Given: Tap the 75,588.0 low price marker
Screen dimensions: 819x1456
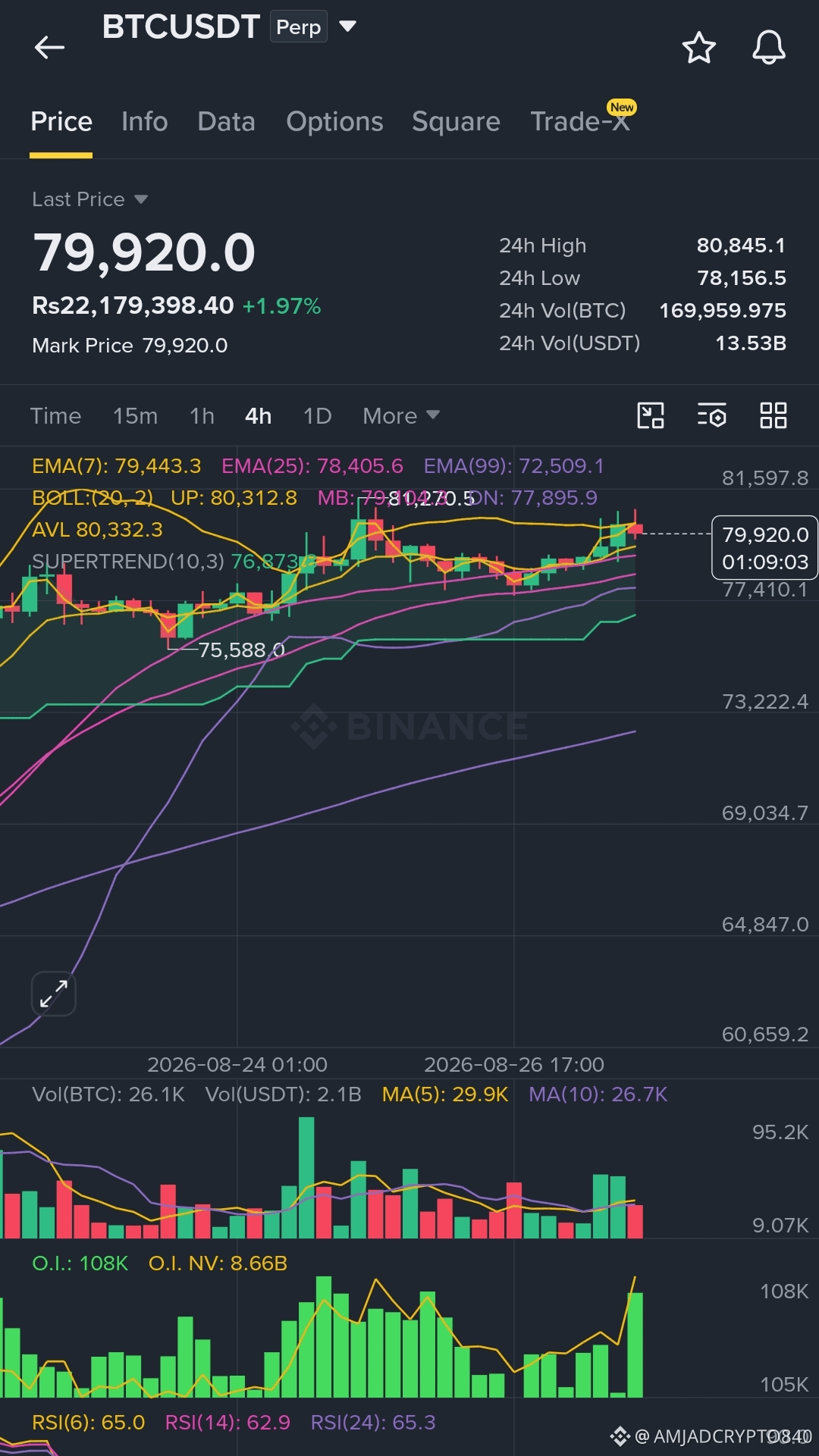Looking at the screenshot, I should click(x=241, y=650).
